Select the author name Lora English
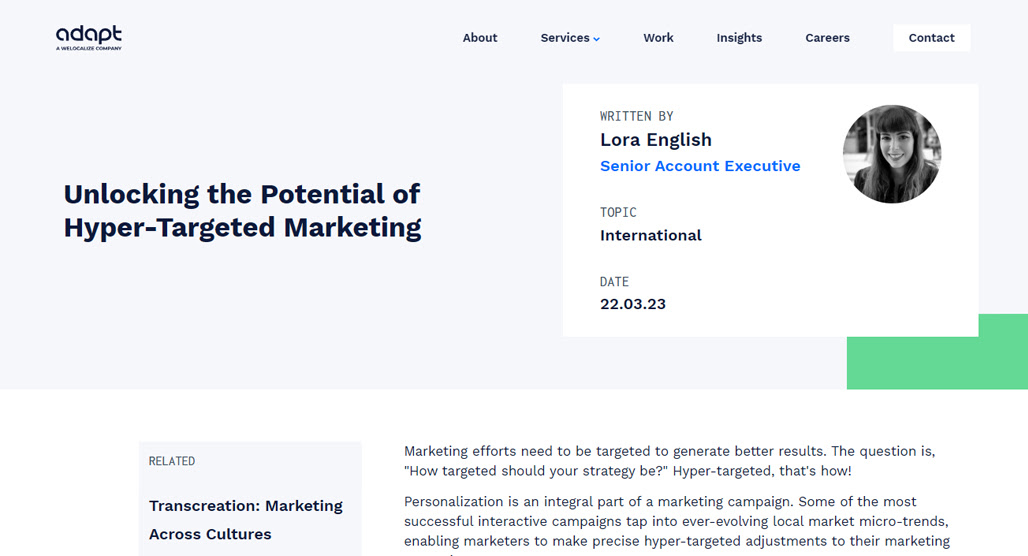 point(656,140)
